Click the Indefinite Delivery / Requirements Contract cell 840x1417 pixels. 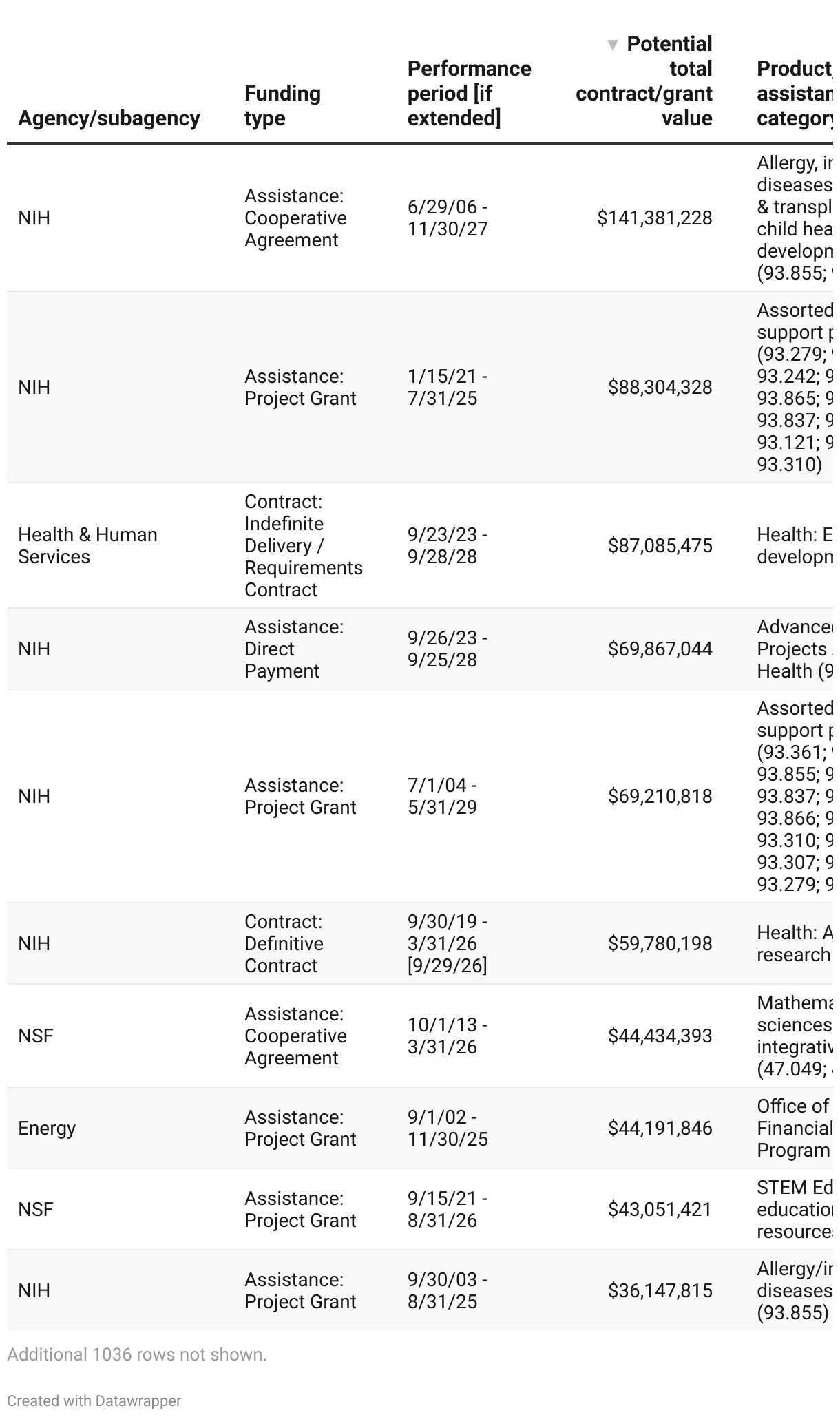(304, 546)
